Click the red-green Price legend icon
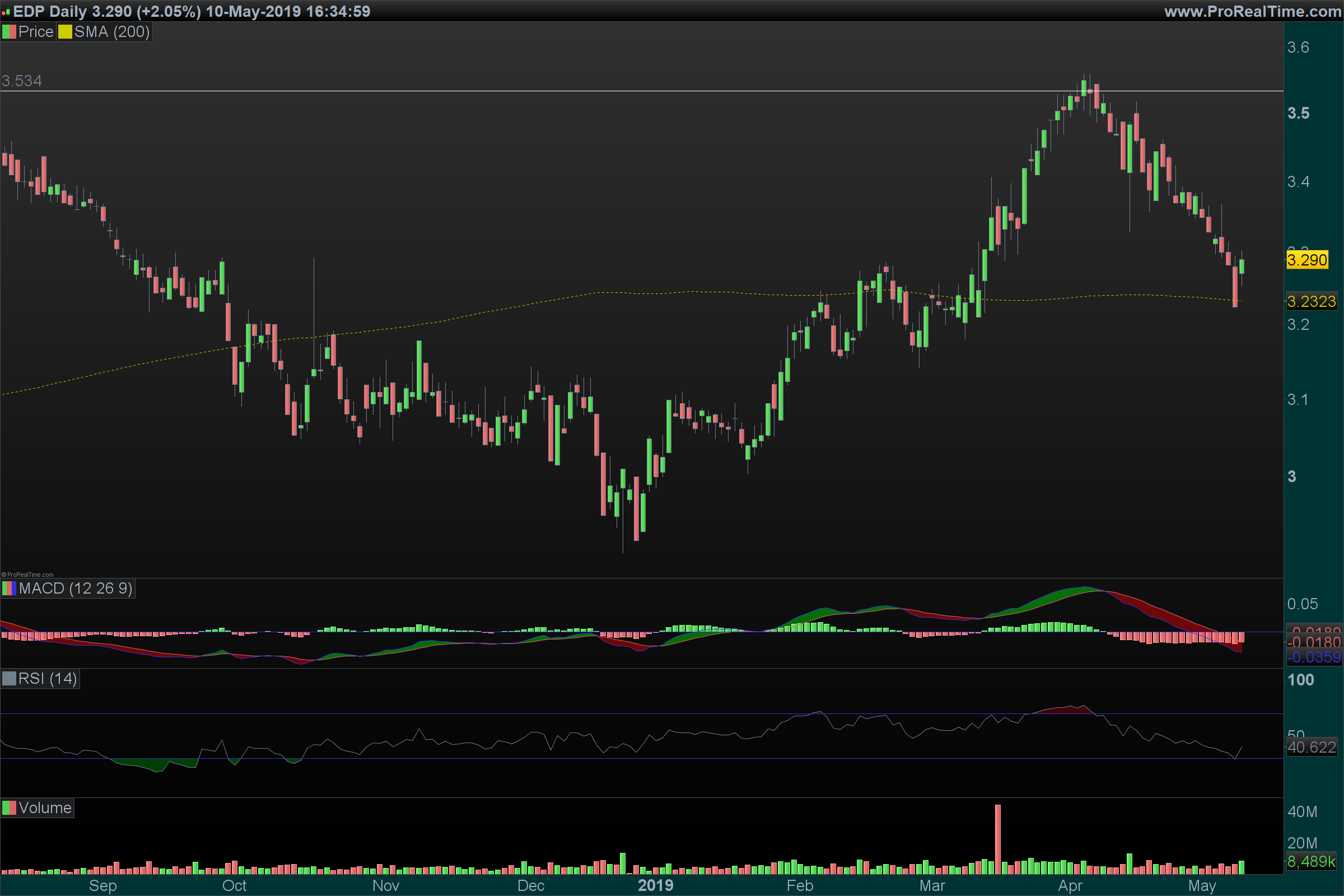Screen dimensions: 1344x896 (9, 32)
